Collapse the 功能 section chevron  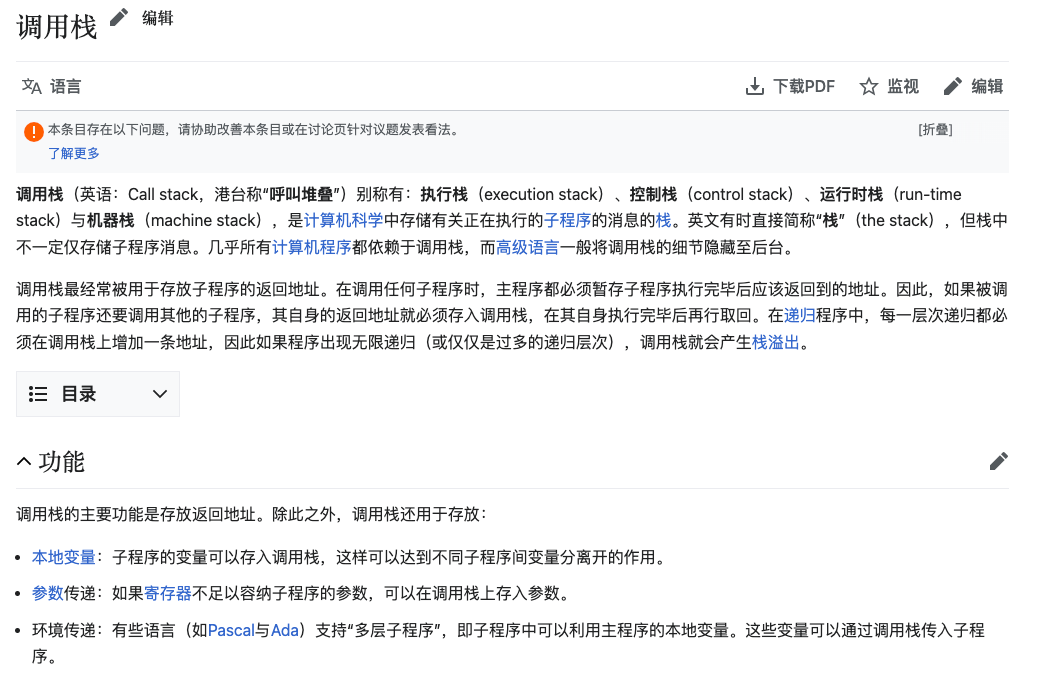pos(24,462)
